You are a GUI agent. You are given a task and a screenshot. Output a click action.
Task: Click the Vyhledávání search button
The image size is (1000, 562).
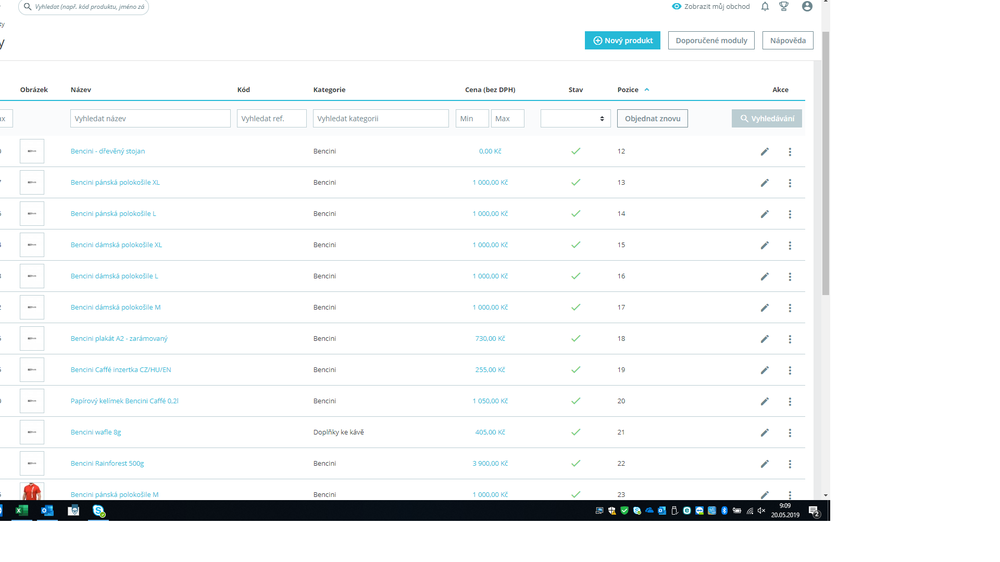(x=767, y=119)
